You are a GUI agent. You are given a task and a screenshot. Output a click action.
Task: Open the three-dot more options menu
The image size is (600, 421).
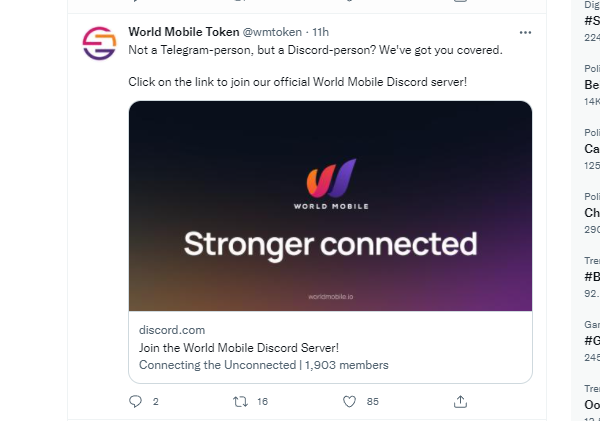(x=525, y=33)
